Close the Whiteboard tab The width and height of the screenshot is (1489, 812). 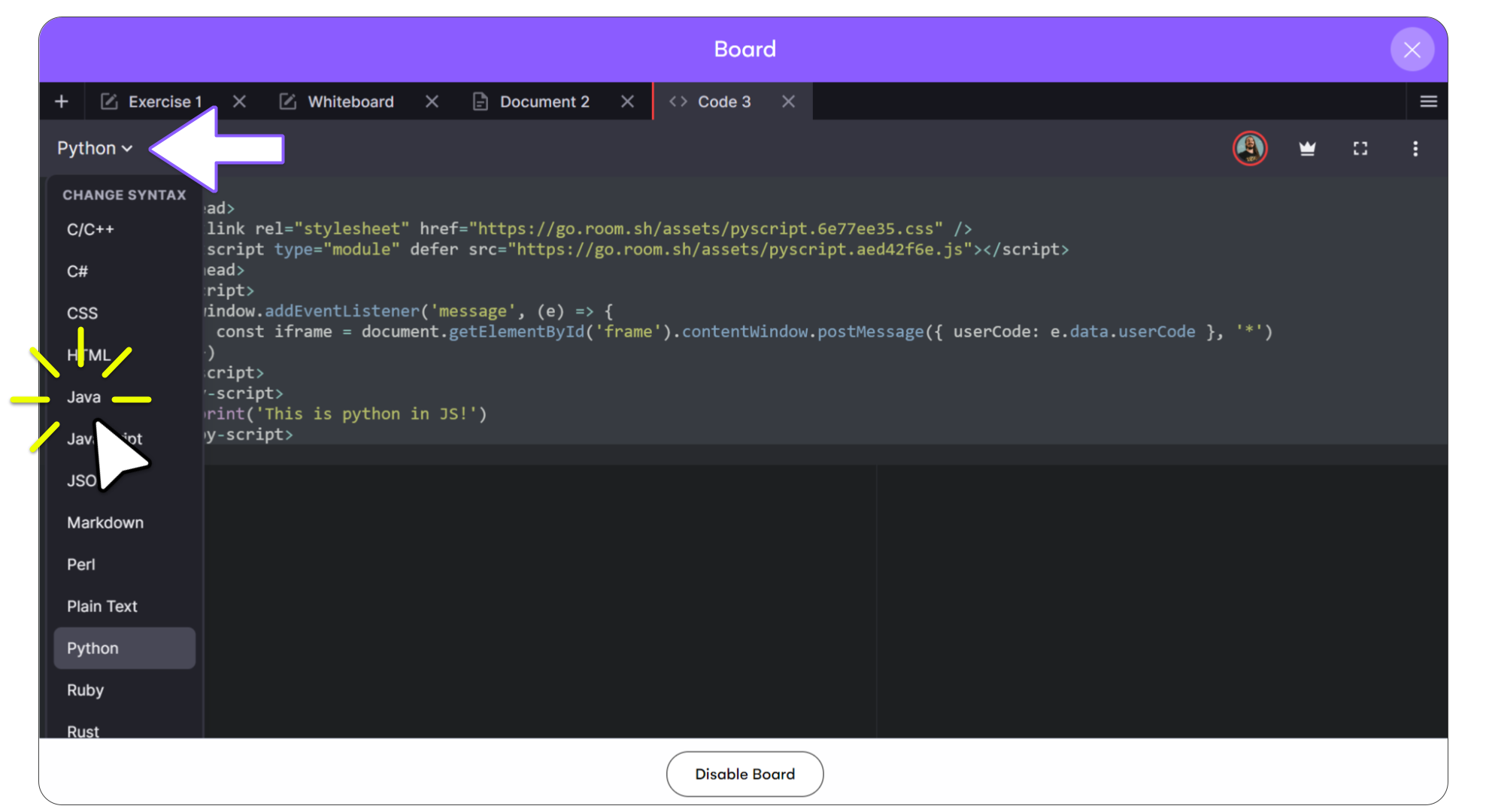(x=432, y=101)
